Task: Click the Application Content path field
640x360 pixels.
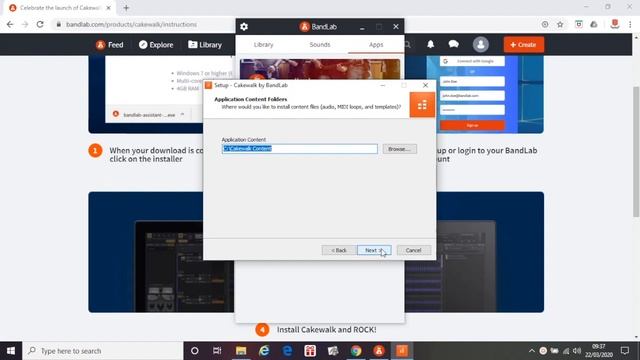Action: pyautogui.click(x=300, y=149)
